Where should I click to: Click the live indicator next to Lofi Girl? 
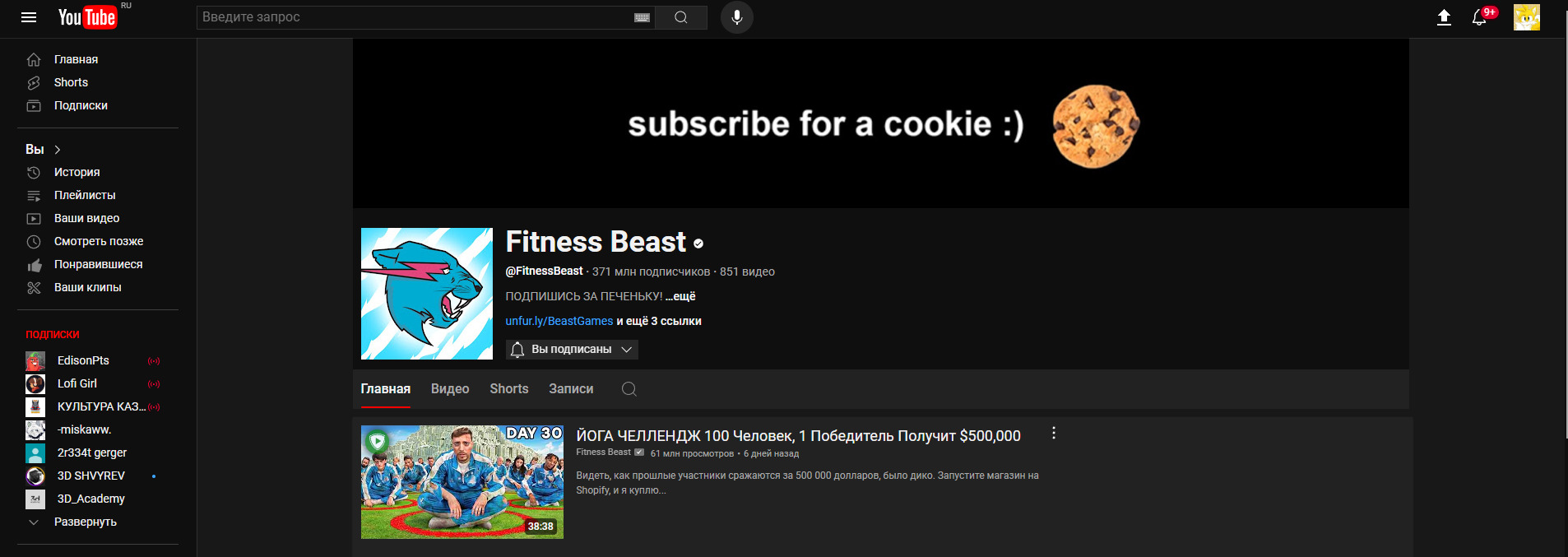[154, 384]
